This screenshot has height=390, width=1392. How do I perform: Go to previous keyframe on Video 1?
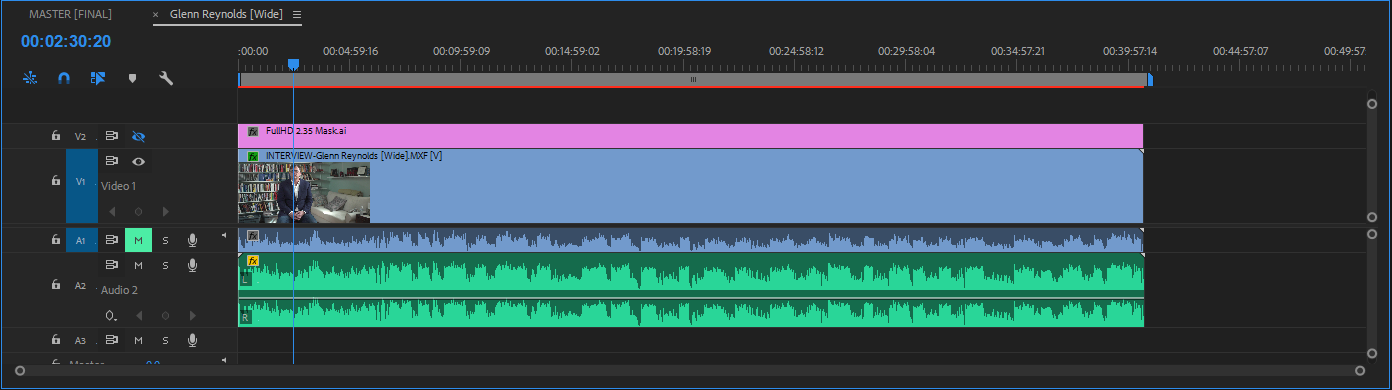[x=112, y=211]
